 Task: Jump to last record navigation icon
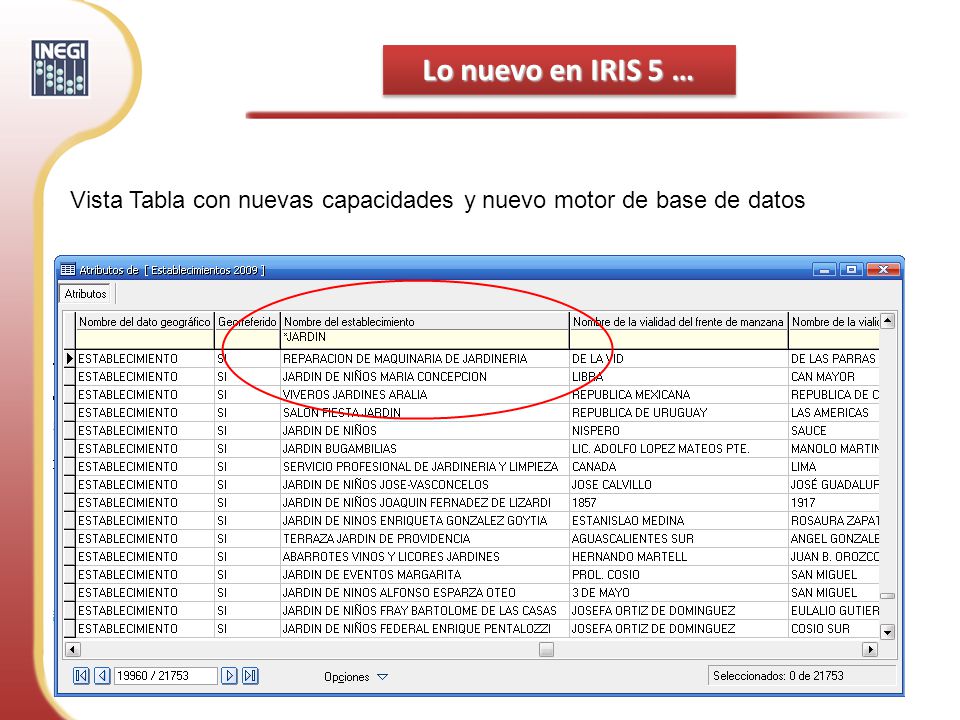(x=250, y=675)
